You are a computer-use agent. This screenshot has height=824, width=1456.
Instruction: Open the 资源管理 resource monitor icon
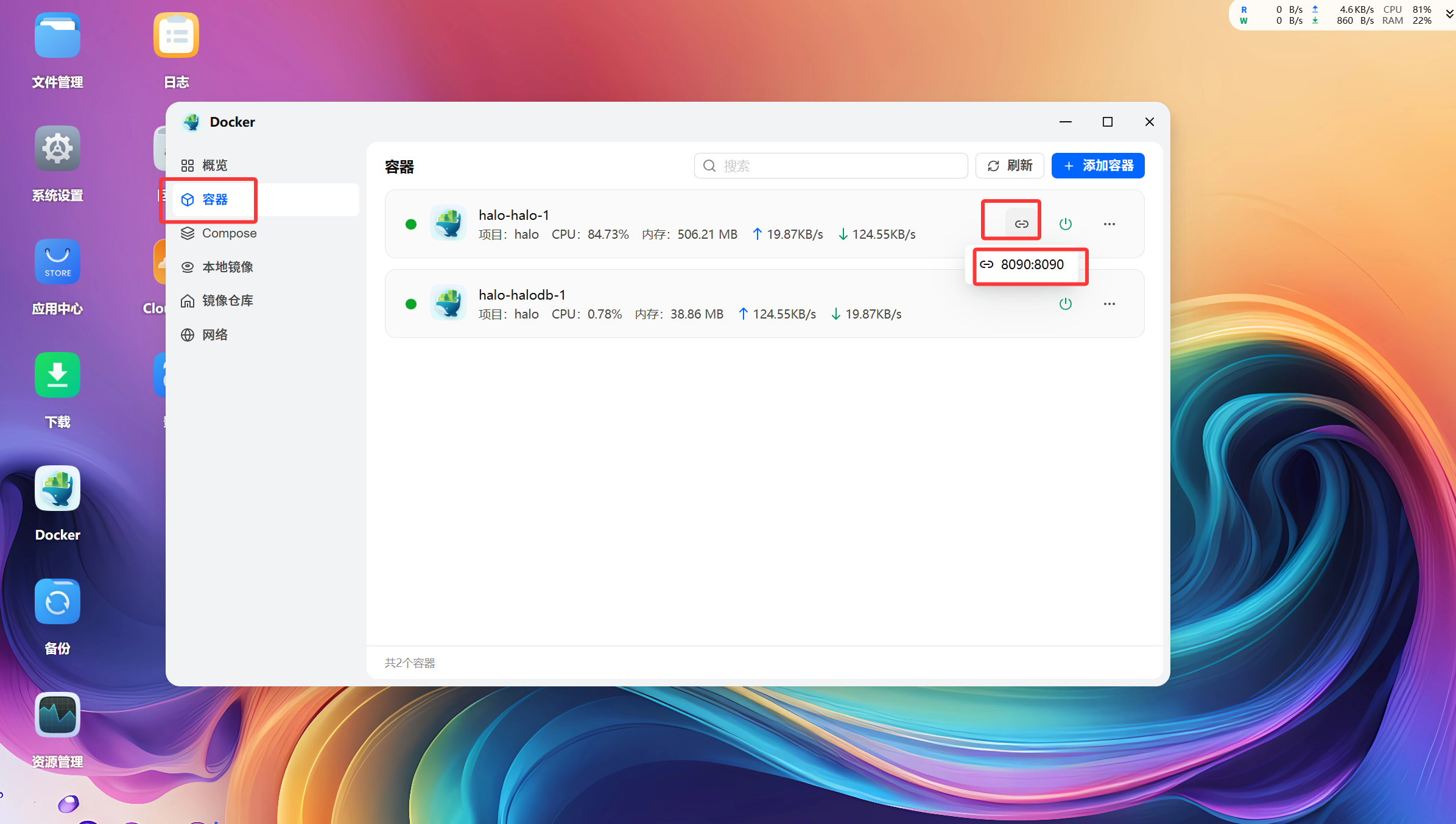[57, 715]
